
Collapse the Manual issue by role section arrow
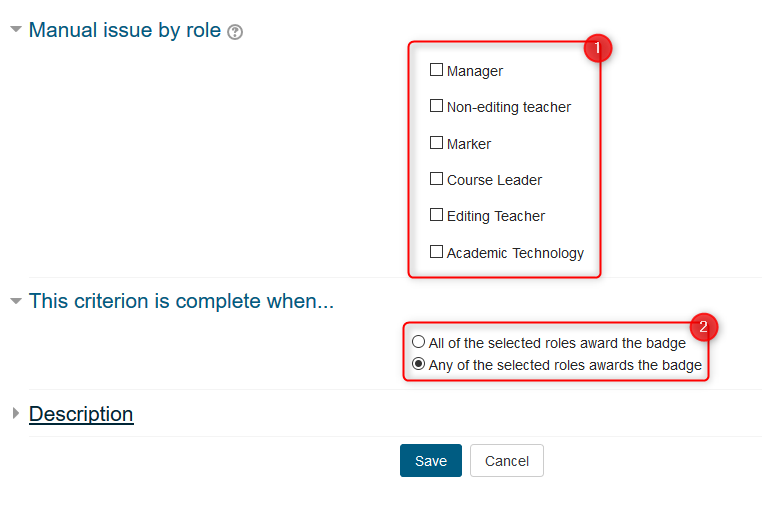click(15, 30)
